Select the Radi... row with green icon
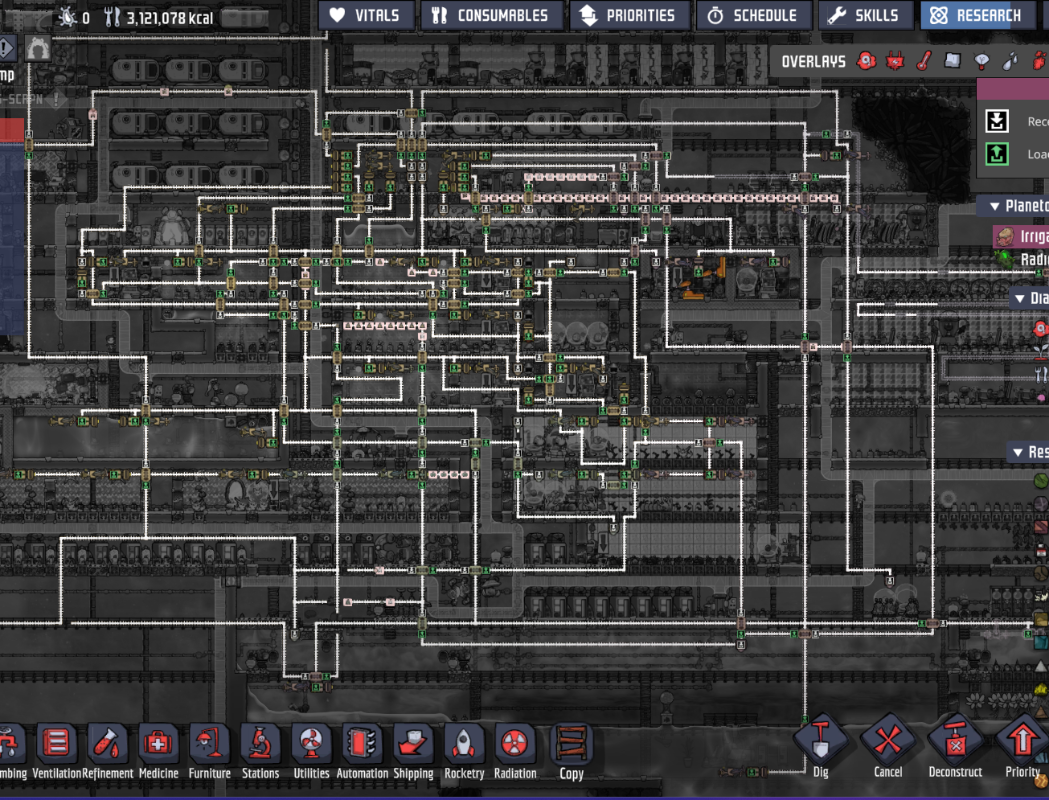This screenshot has width=1049, height=800. (1021, 259)
